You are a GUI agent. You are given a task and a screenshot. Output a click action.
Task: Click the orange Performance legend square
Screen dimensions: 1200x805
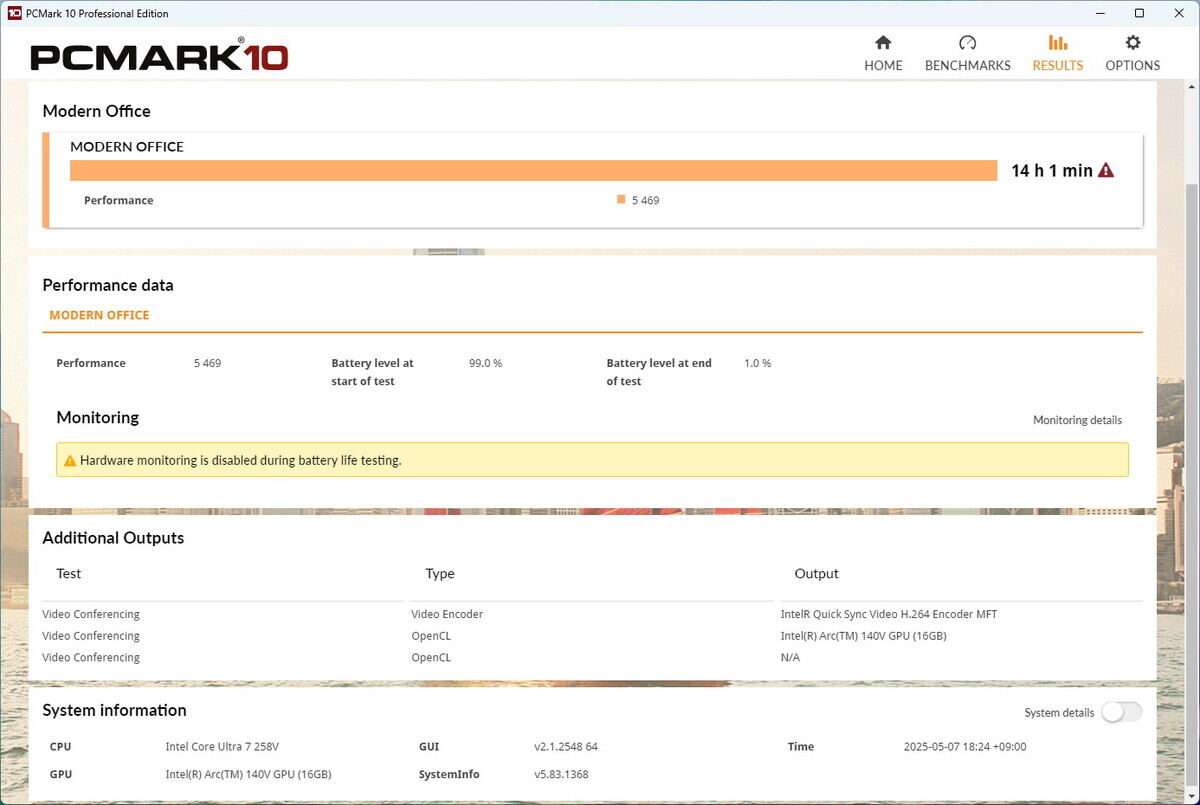point(621,199)
